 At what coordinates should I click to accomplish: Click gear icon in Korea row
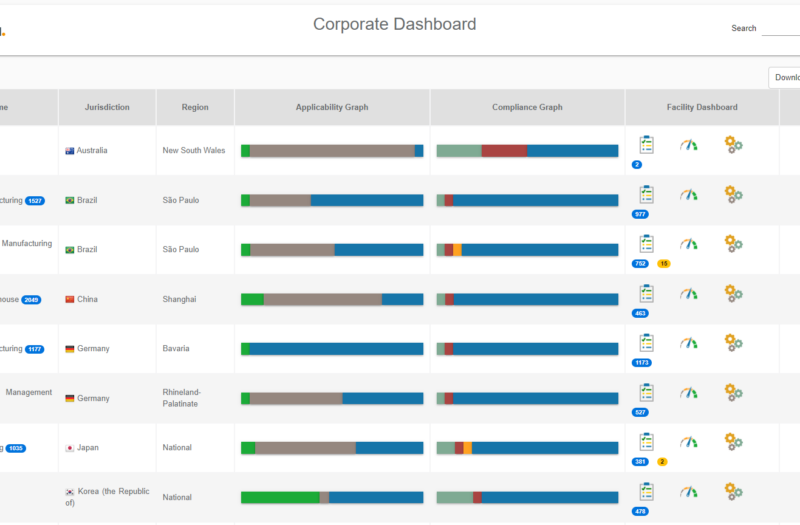pos(733,491)
